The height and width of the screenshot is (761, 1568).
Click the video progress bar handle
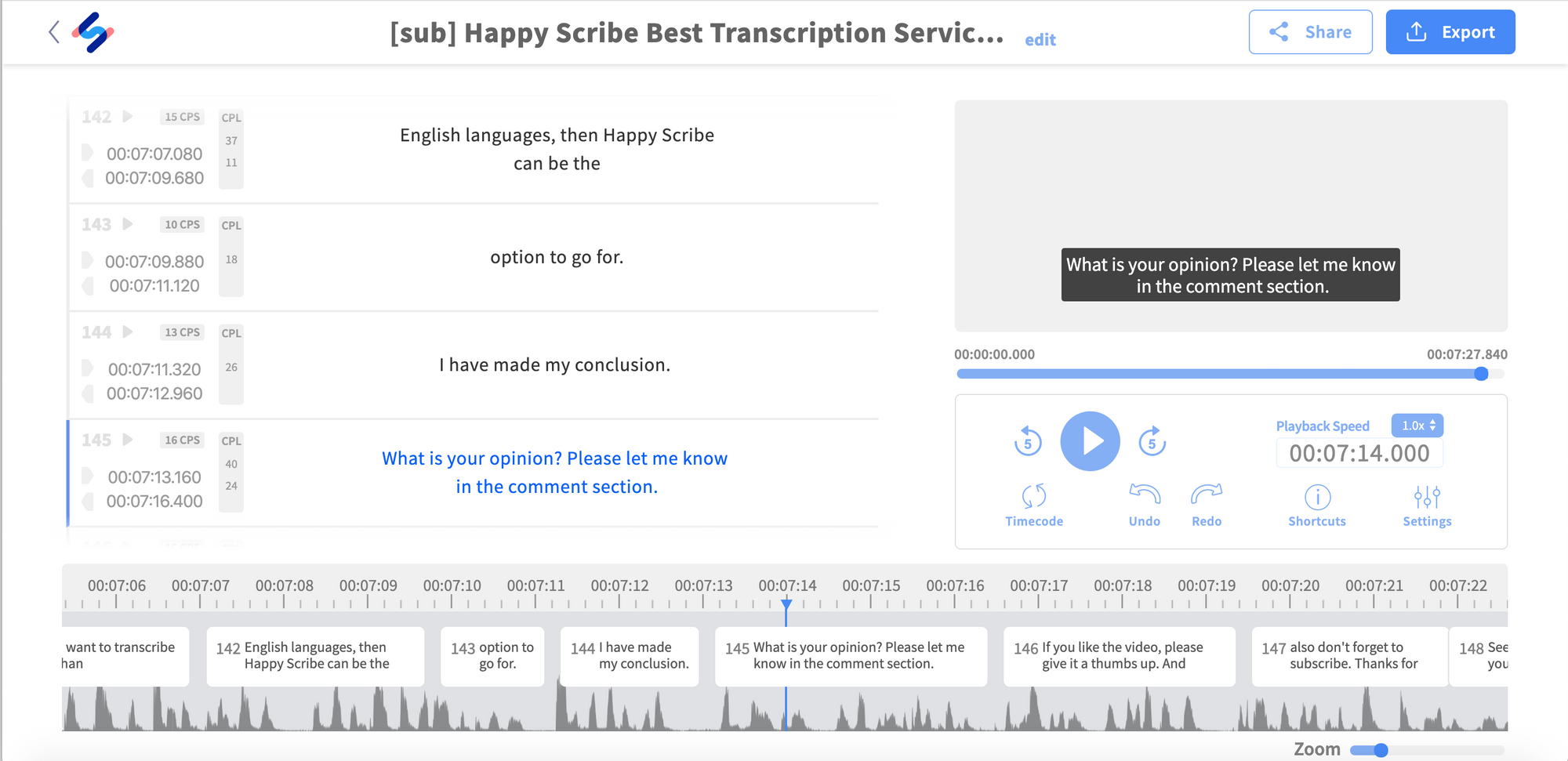(x=1481, y=374)
